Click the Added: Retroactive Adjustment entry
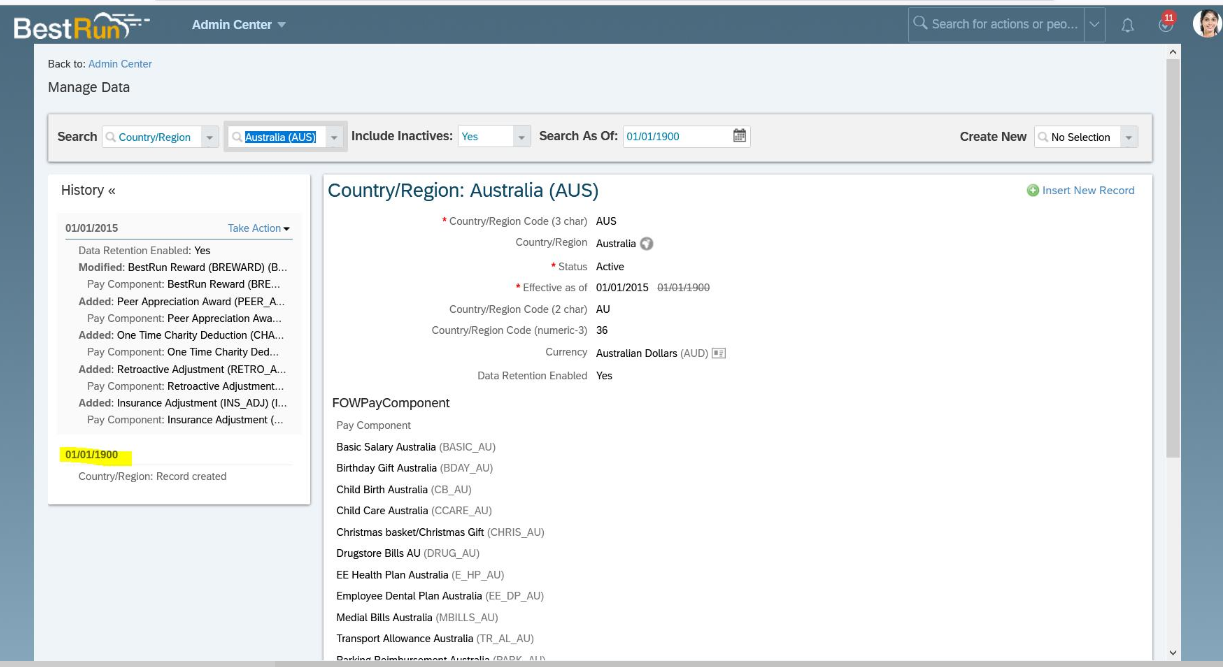The image size is (1223, 667). 183,369
